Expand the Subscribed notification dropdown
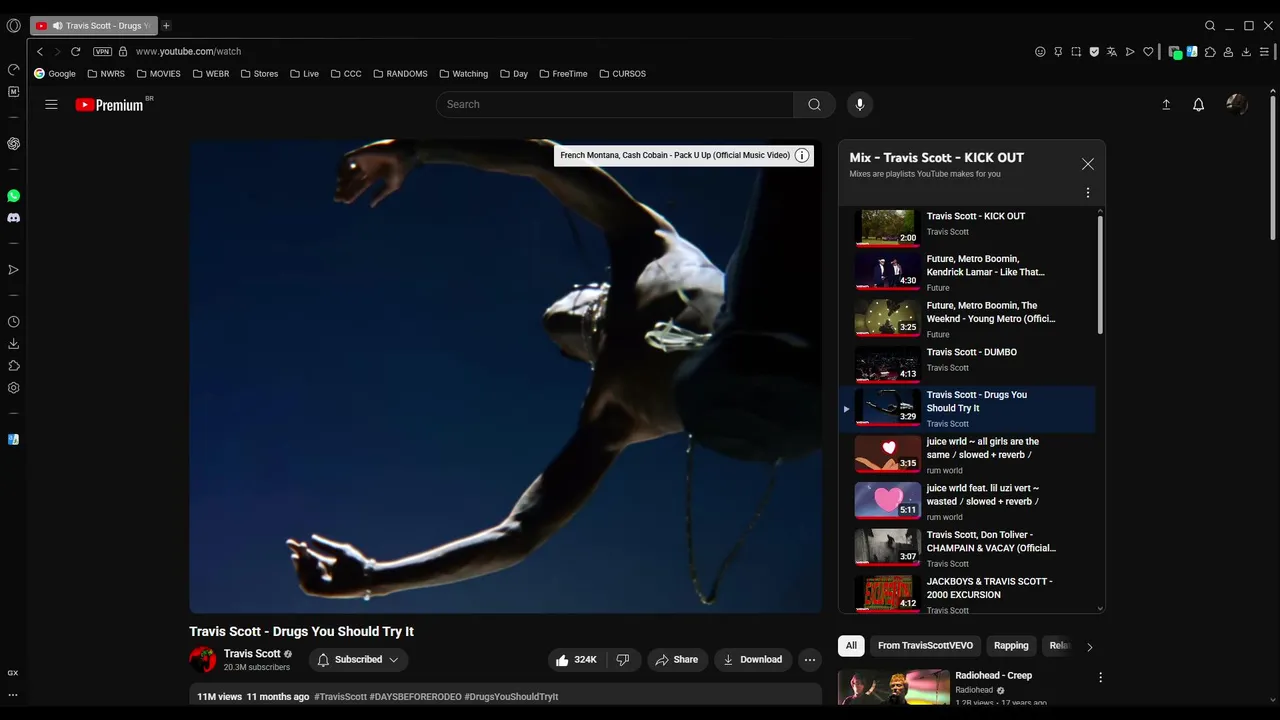The image size is (1280, 720). 358,660
